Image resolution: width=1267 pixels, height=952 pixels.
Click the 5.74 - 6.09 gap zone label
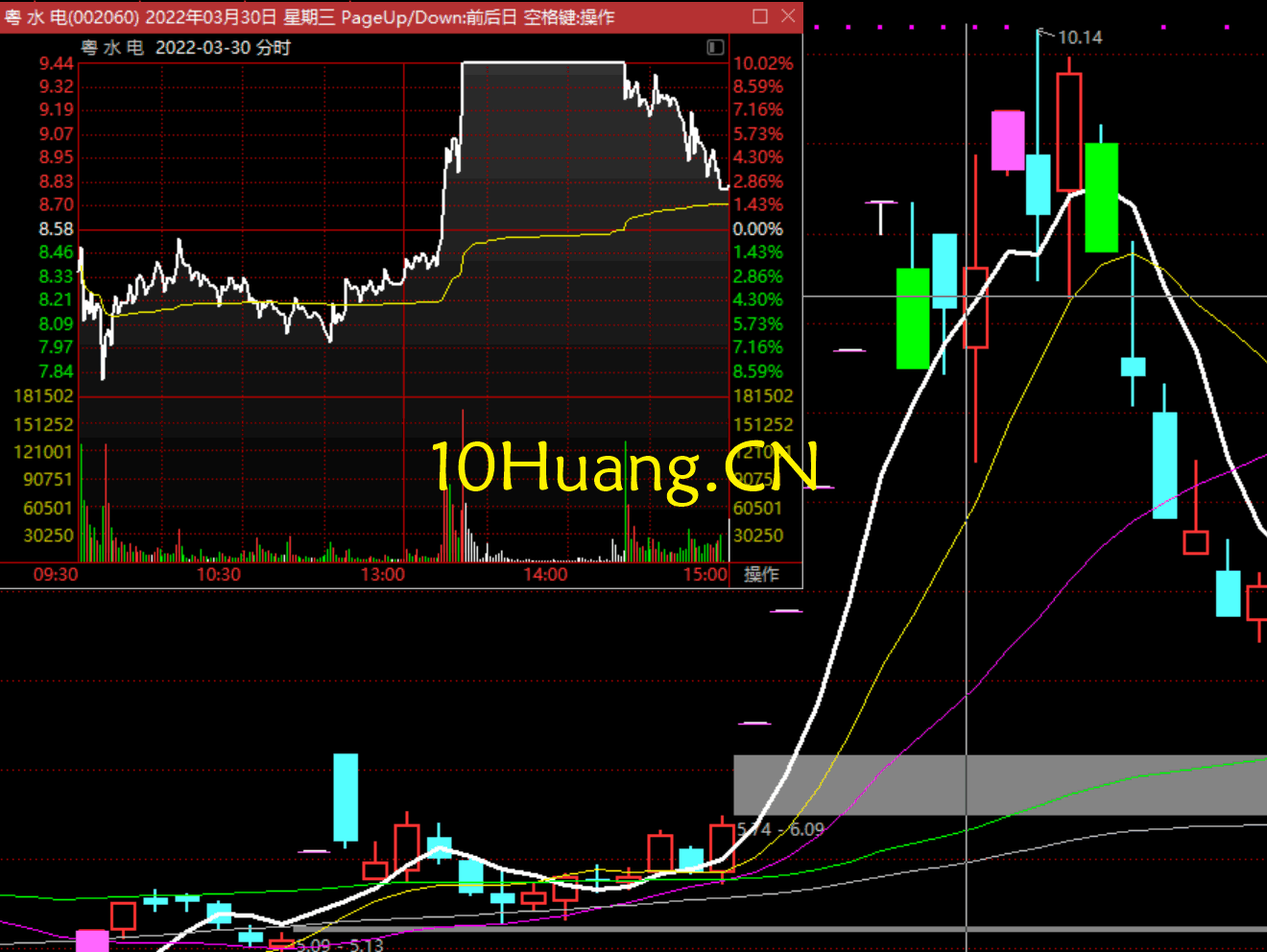[x=780, y=829]
